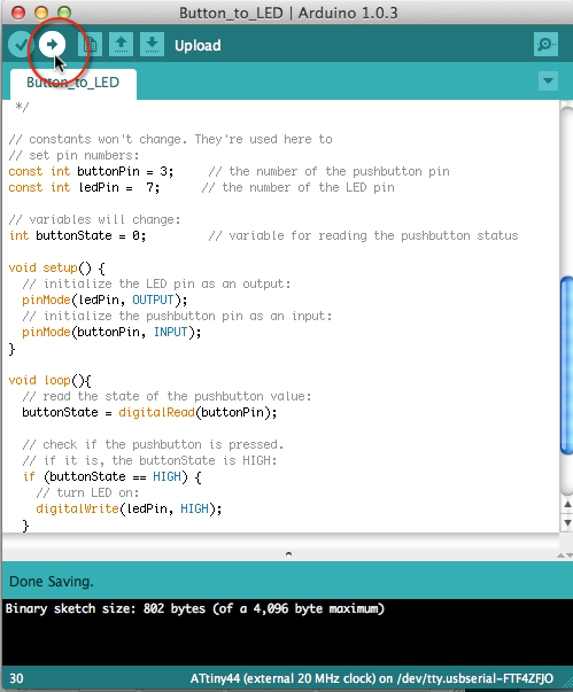
Task: Click the 'int buttonState = 0;' line
Action: pos(77,236)
